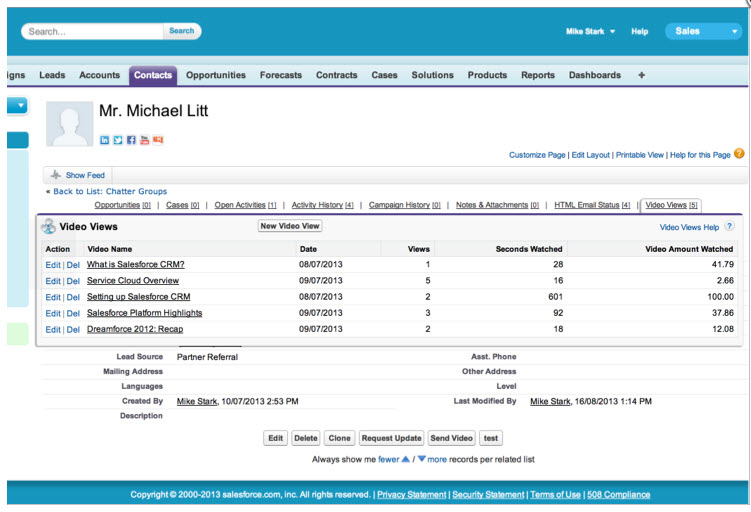Select the Video Views related list link
This screenshot has width=751, height=512.
tap(671, 205)
